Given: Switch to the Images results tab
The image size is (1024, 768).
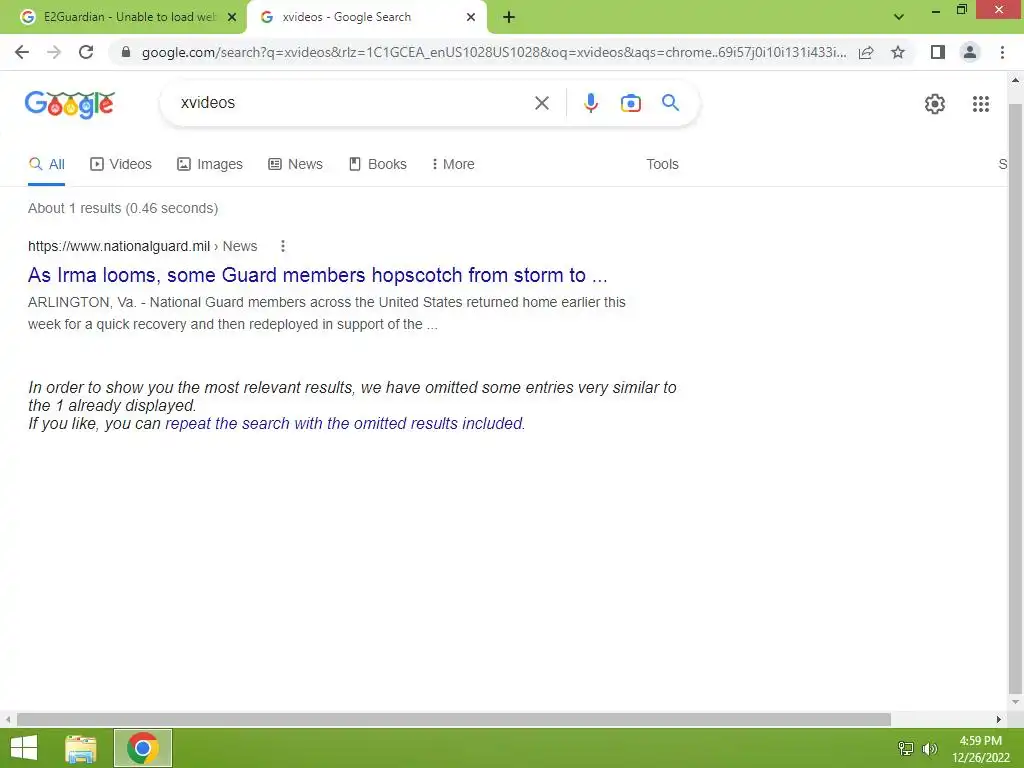Looking at the screenshot, I should click(210, 165).
